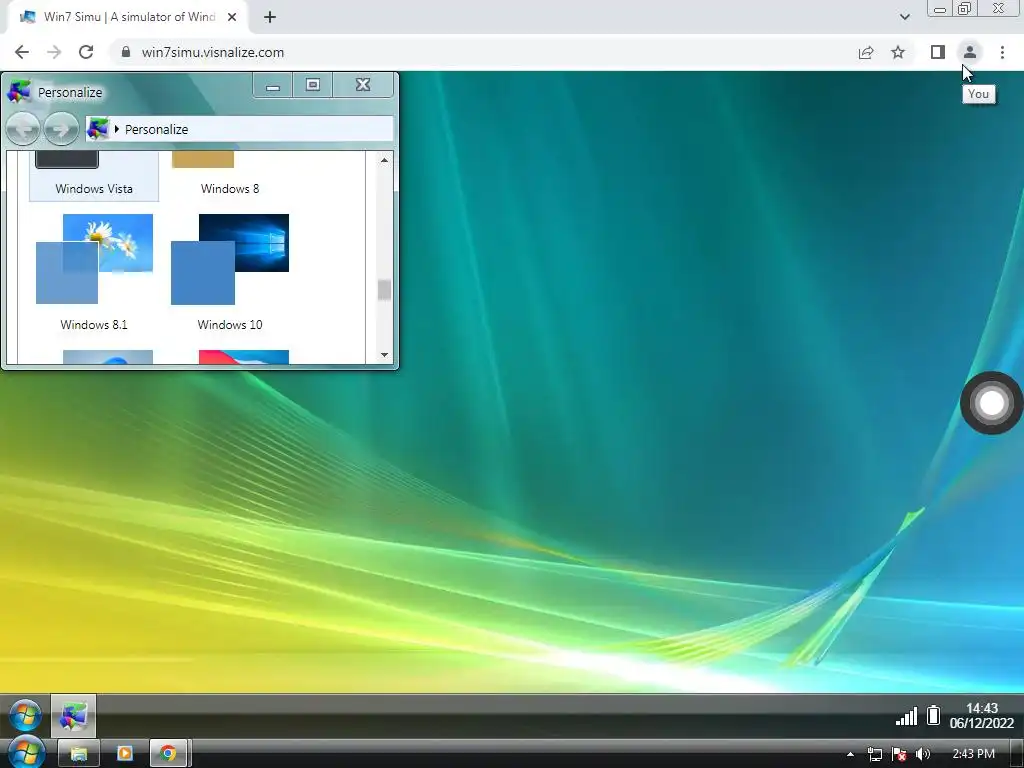Choose the Windows Vista theme label
The height and width of the screenshot is (768, 1024).
point(94,189)
